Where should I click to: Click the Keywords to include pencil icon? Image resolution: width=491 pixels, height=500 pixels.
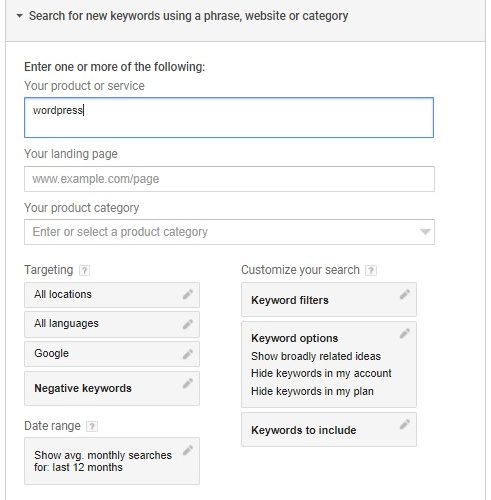[x=405, y=424]
